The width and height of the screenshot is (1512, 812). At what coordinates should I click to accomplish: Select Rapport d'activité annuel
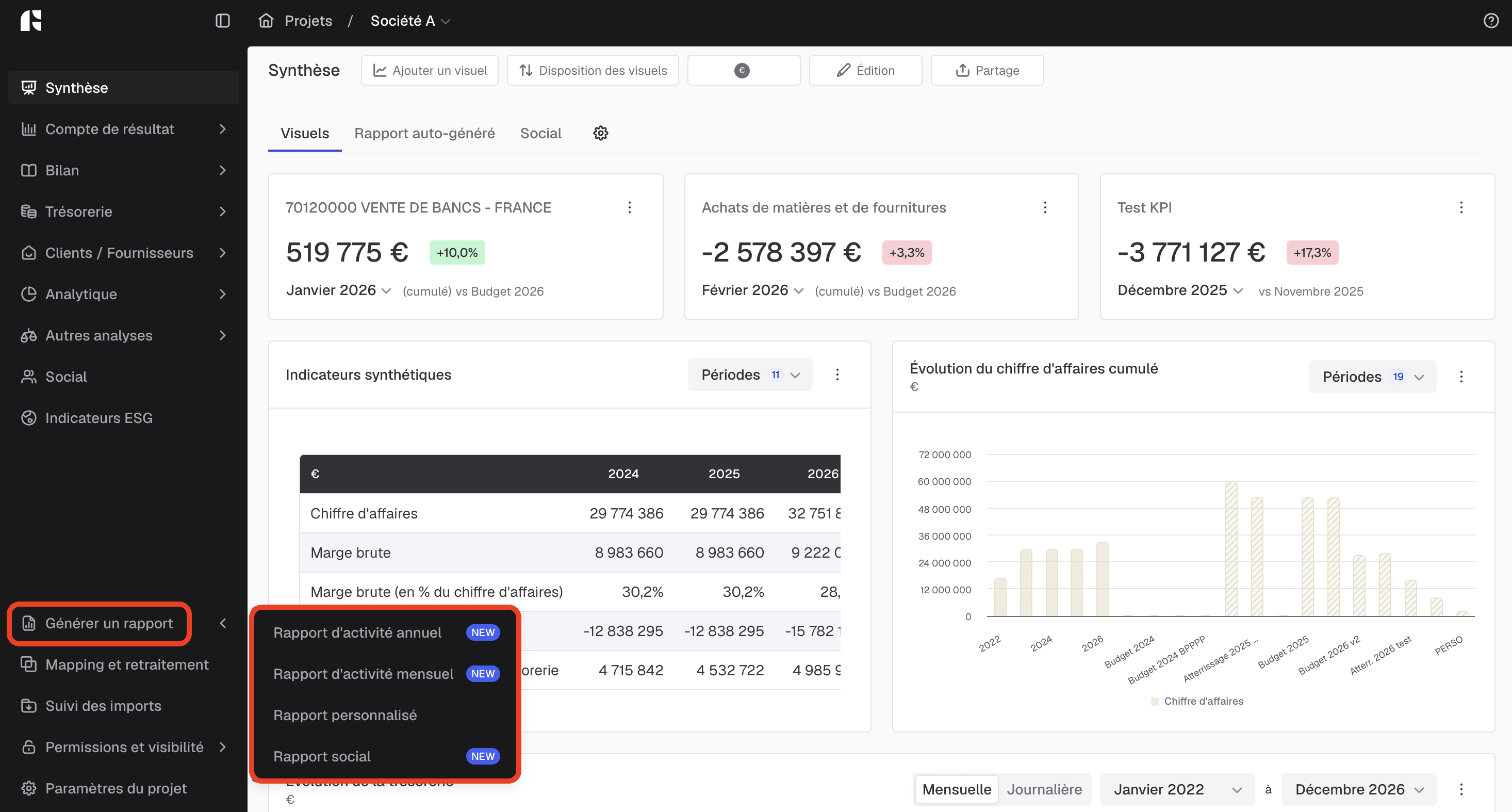pos(386,632)
